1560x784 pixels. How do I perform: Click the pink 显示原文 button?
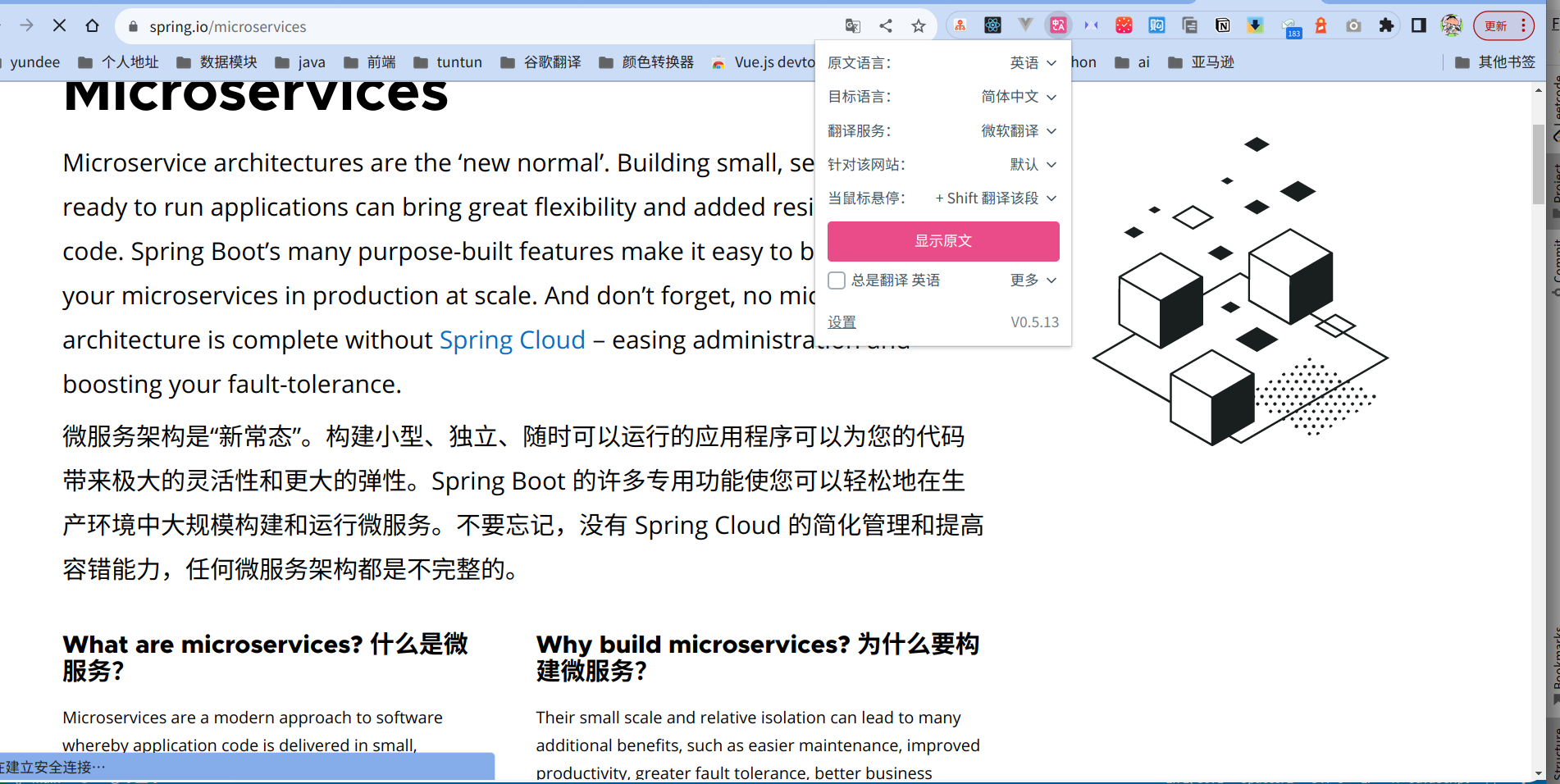tap(943, 241)
